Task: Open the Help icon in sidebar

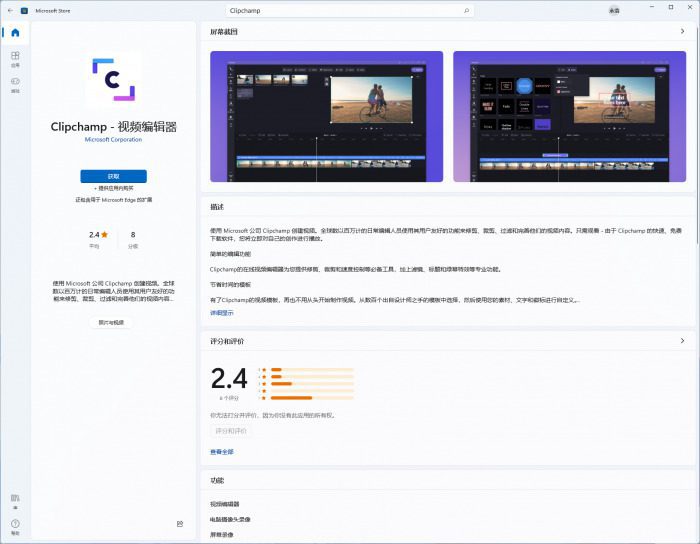Action: (x=15, y=527)
